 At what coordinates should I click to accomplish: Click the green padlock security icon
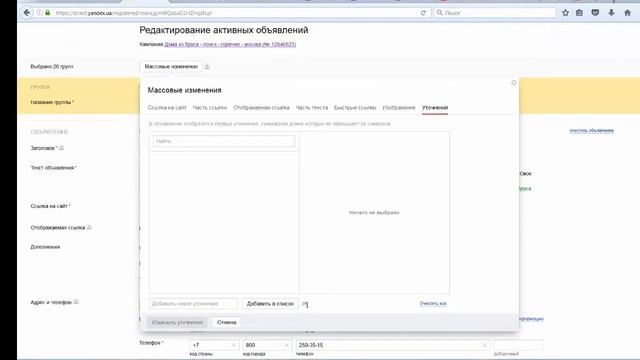click(47, 13)
